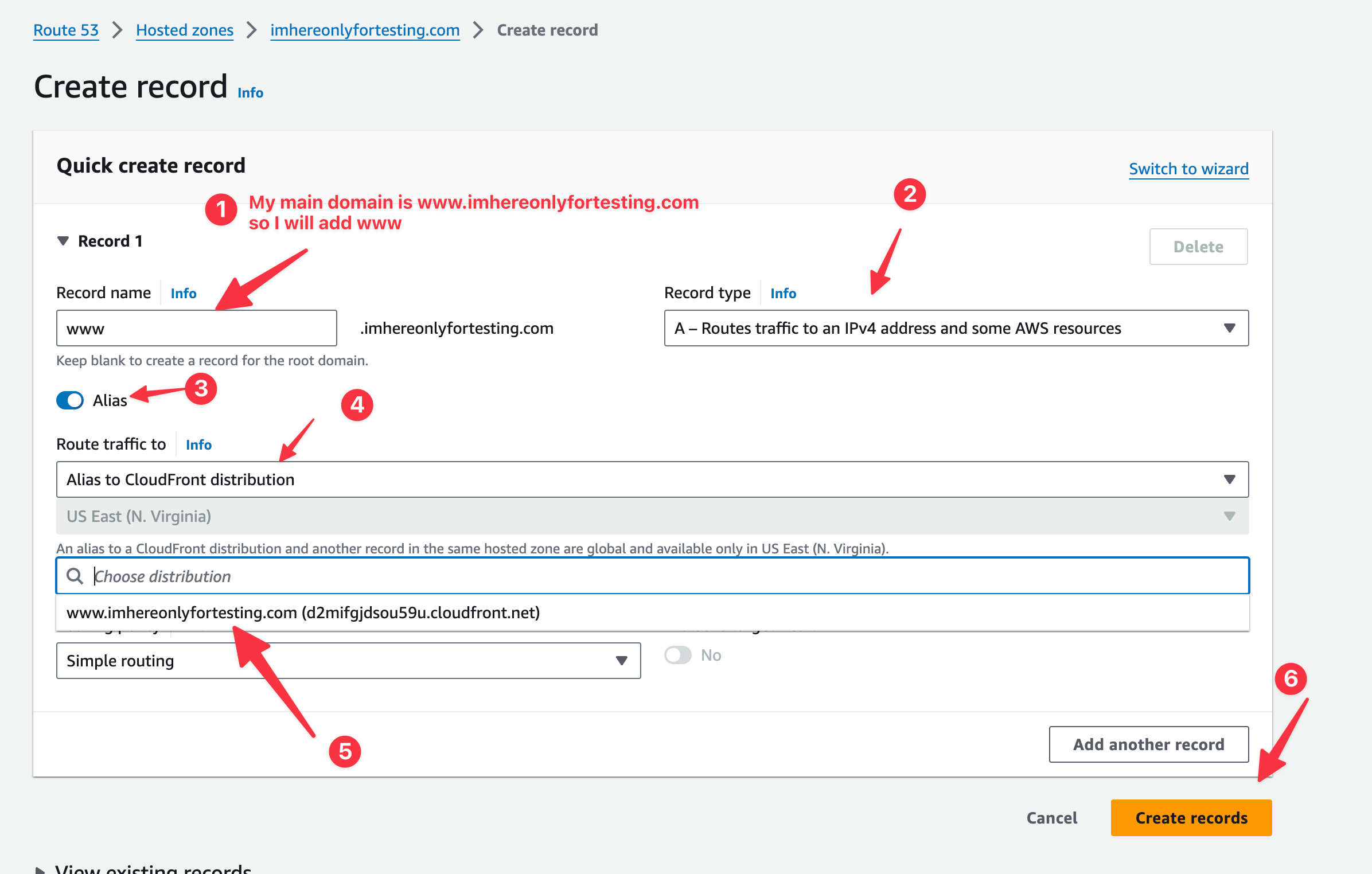
Task: Click Info link beside Record type
Action: 783,294
